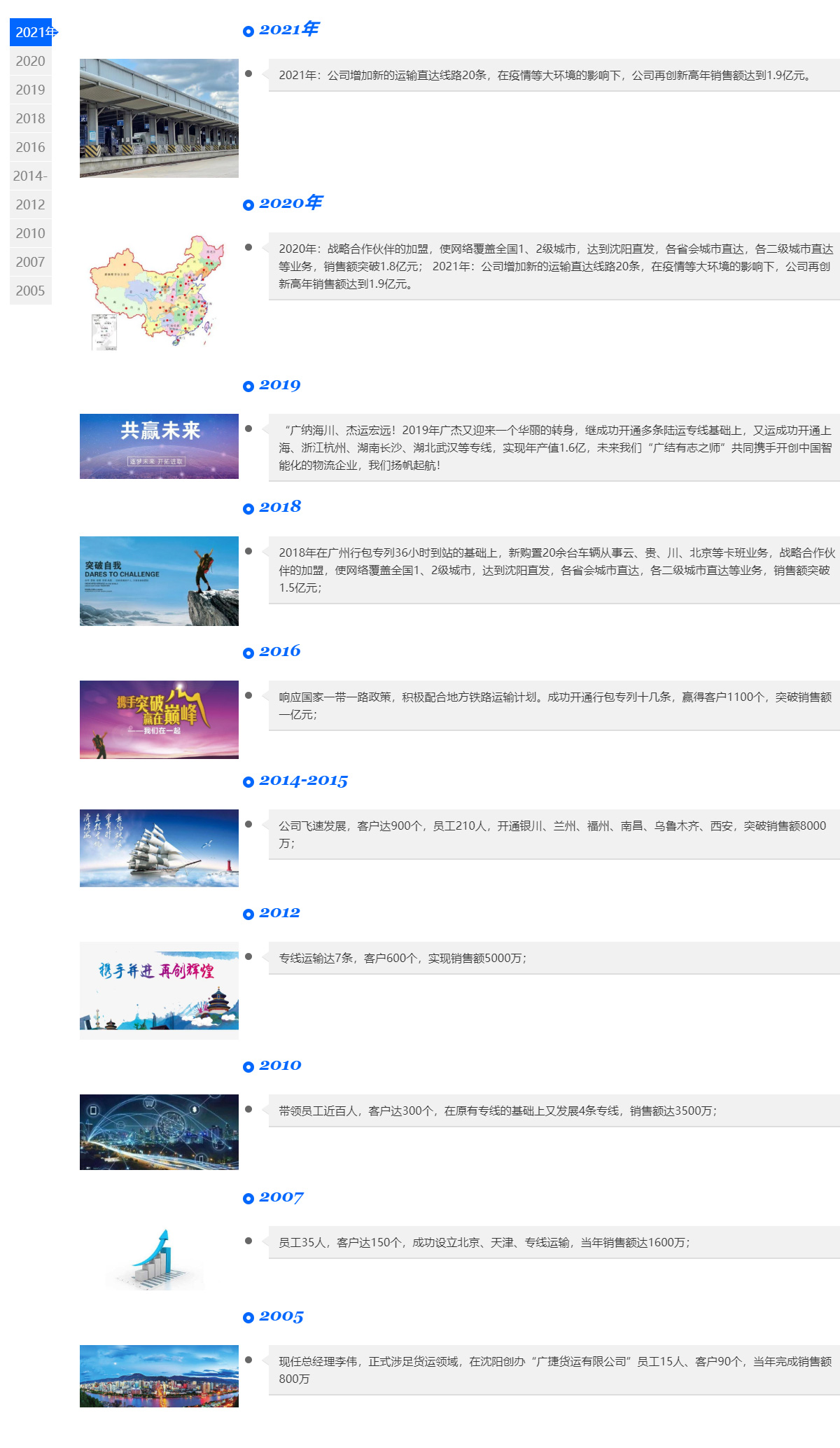This screenshot has width=840, height=1448.
Task: Open the colorful China map image
Action: point(159,293)
